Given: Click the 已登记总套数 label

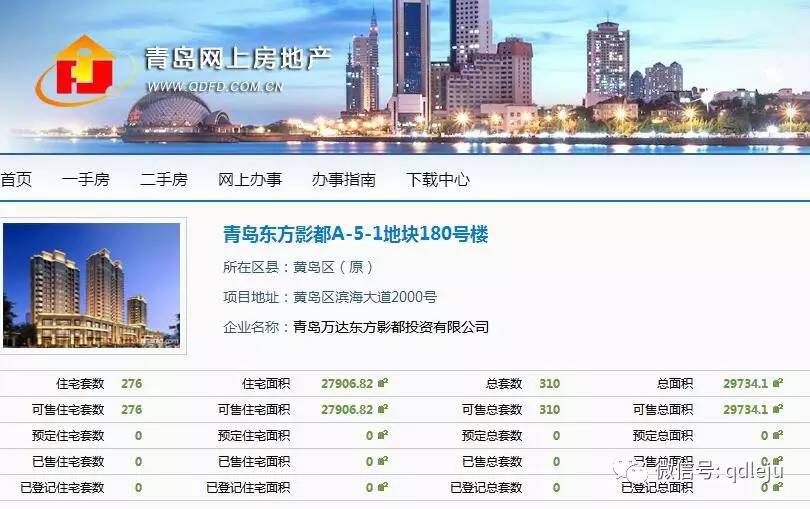Looking at the screenshot, I should pyautogui.click(x=486, y=487).
